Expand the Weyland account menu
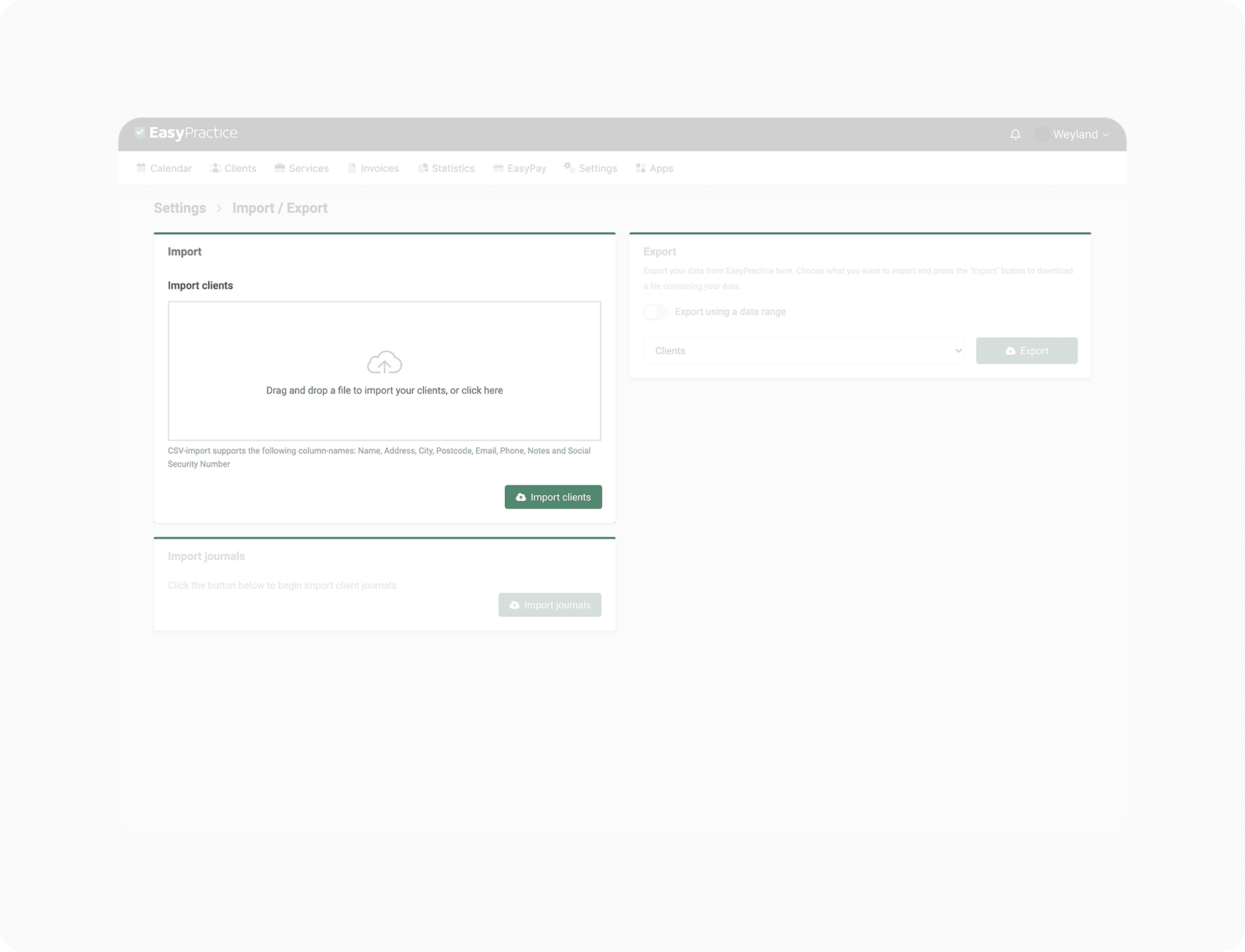Screen dimensions: 1245x952 (1080, 134)
